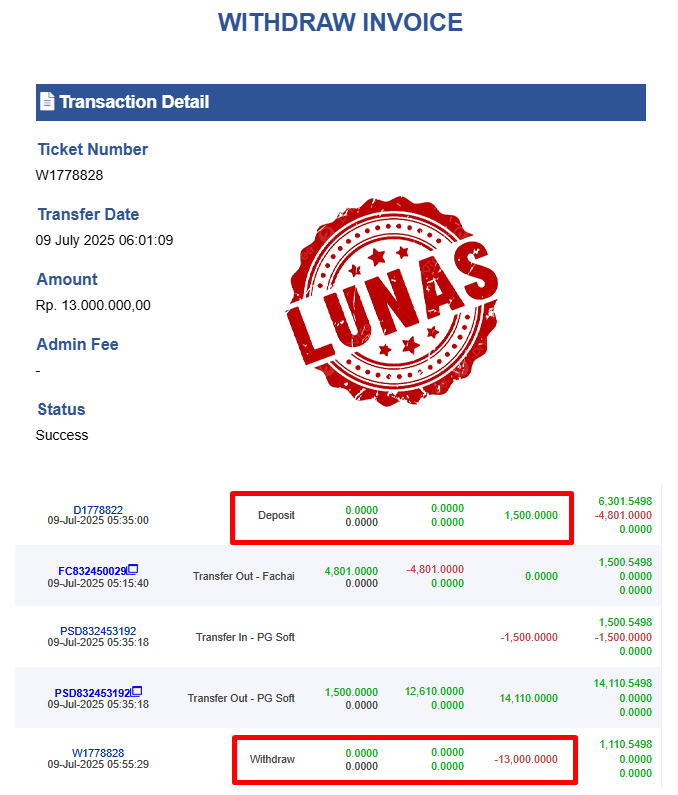Click timestamp 09-Jul-2025 05:55:29
This screenshot has height=795, width=678.
tap(98, 764)
